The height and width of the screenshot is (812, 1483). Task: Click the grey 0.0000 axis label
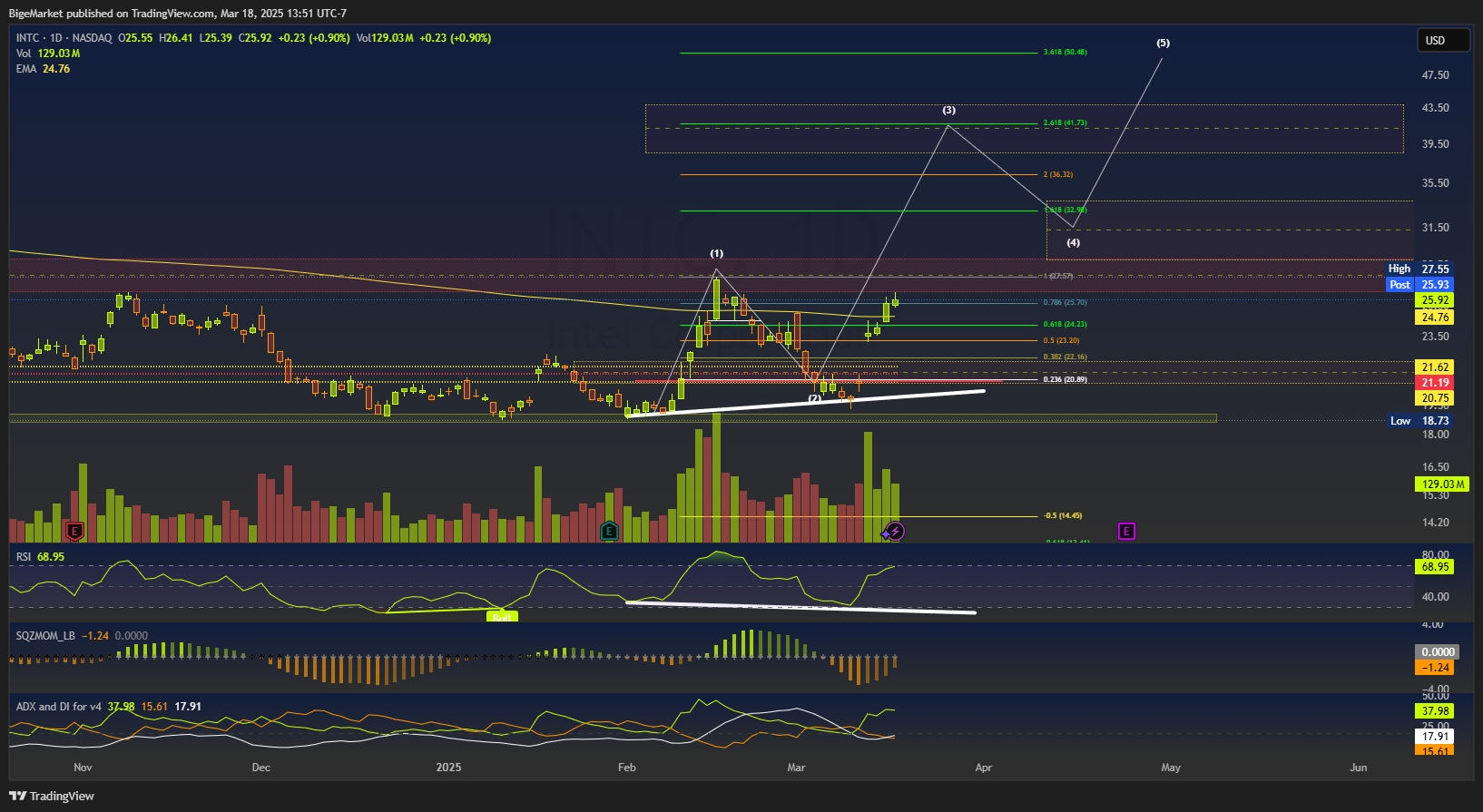(x=1438, y=652)
